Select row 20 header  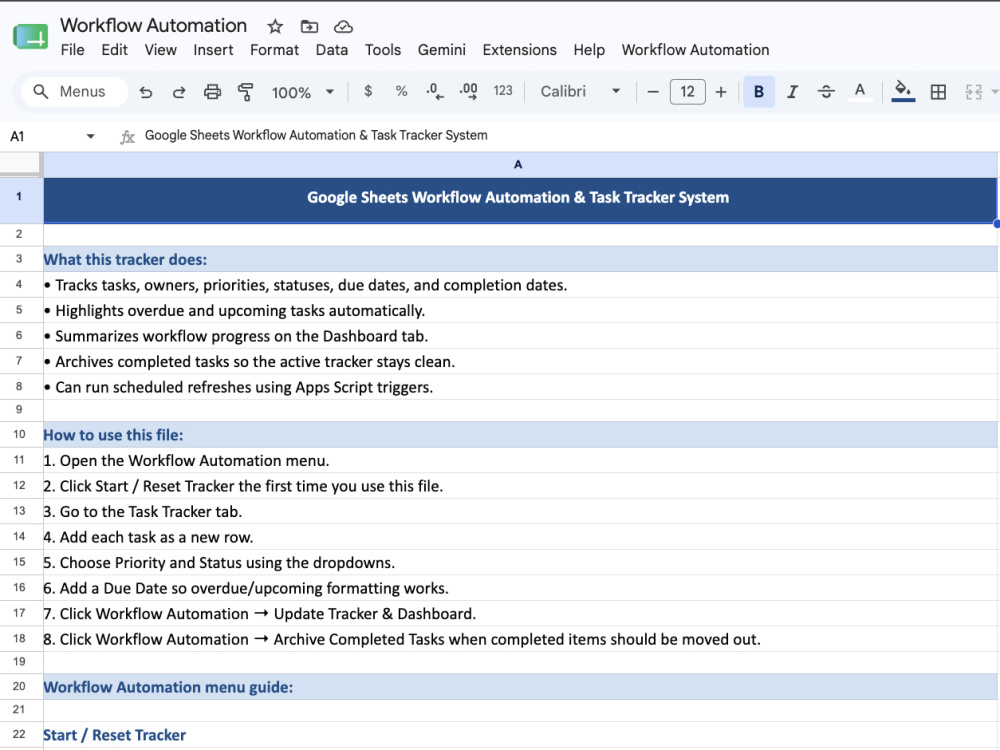point(19,686)
